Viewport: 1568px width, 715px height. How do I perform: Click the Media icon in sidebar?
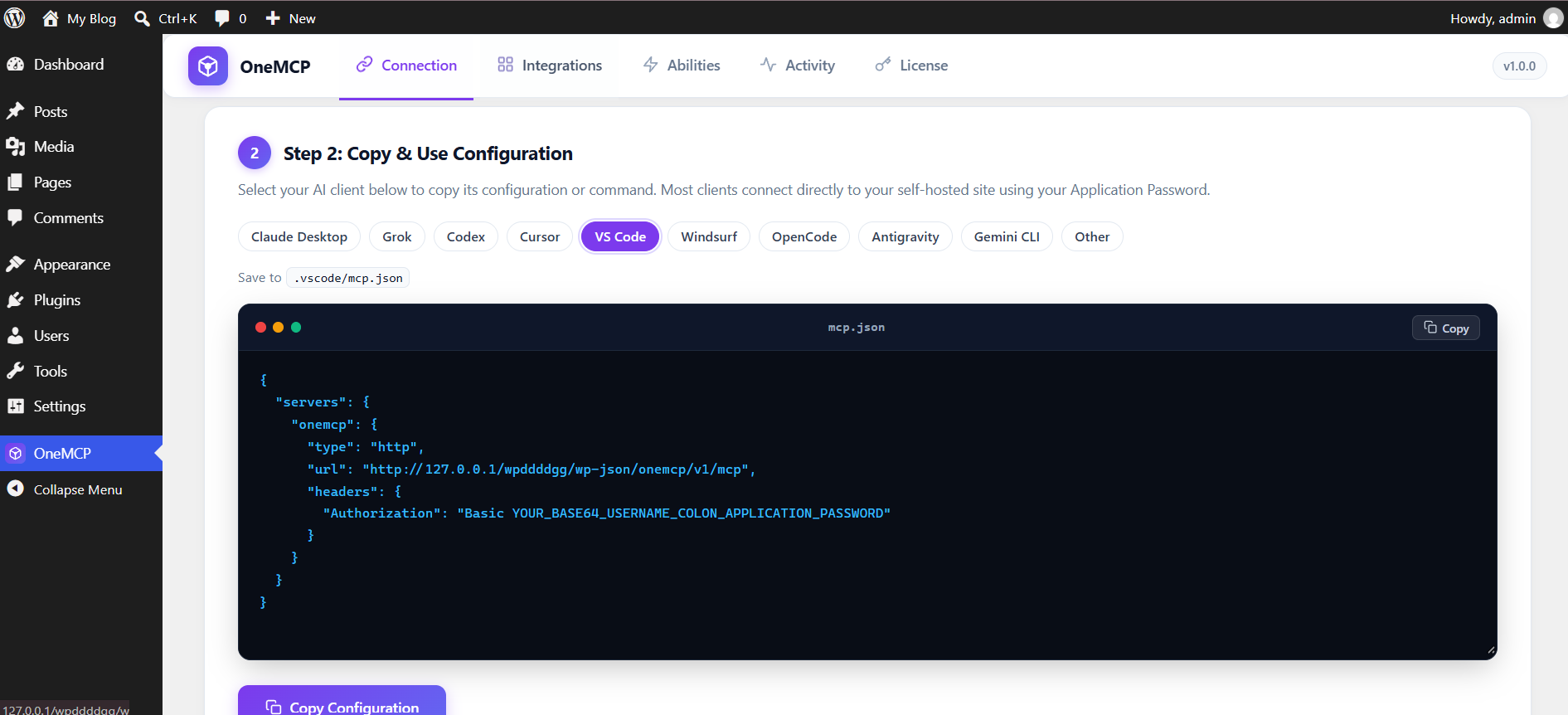coord(16,147)
